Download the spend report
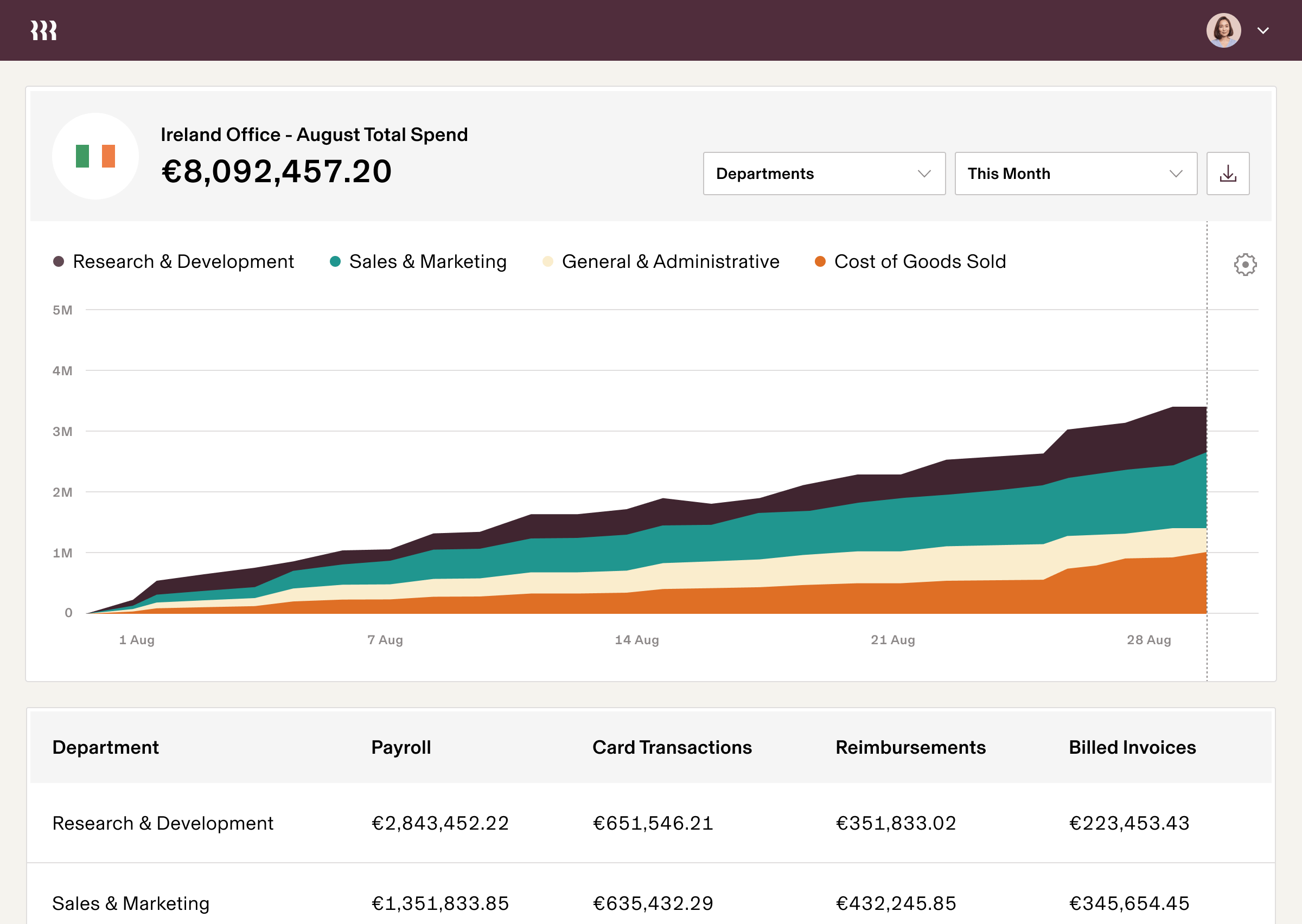The width and height of the screenshot is (1302, 924). (x=1228, y=174)
